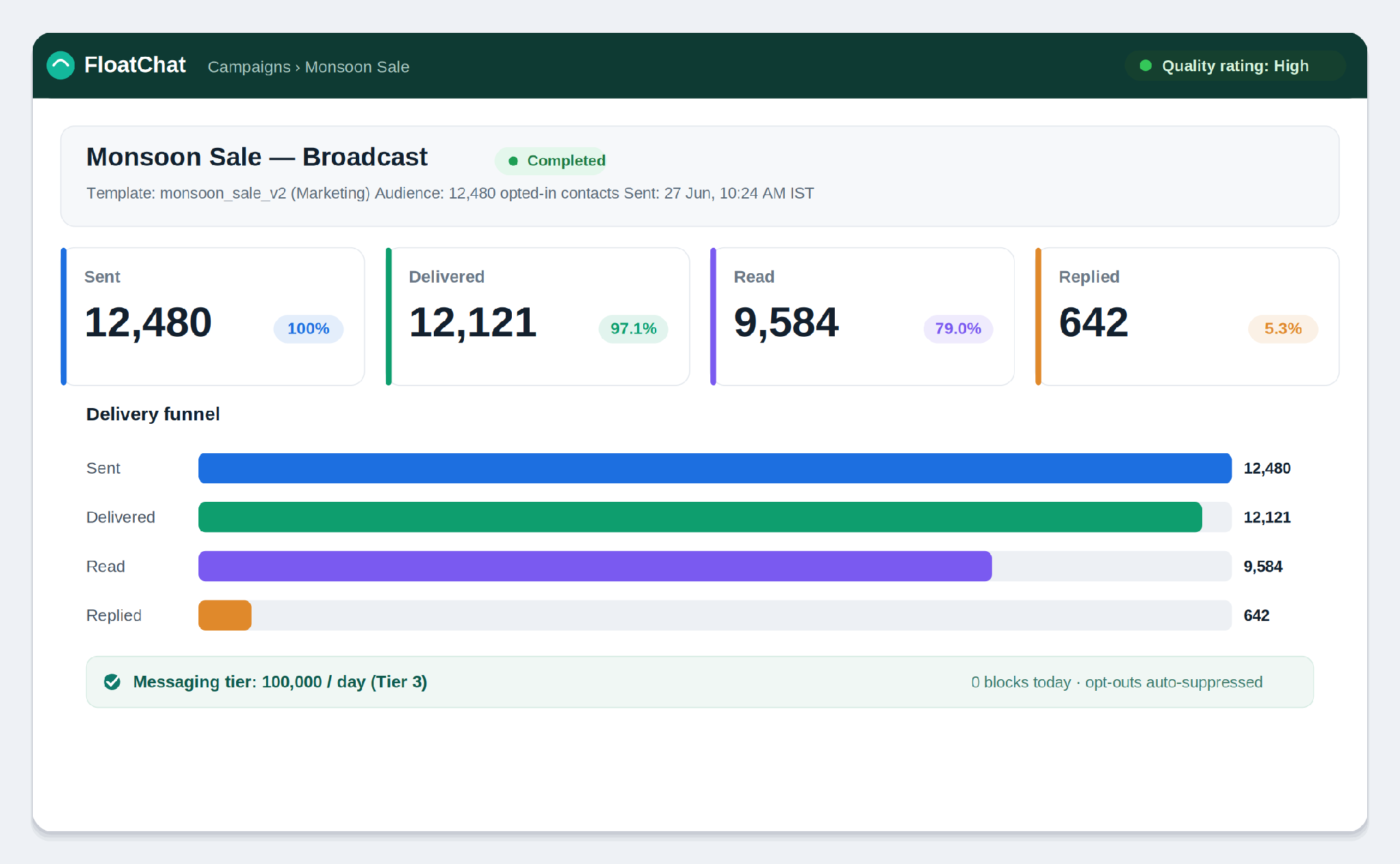1400x864 pixels.
Task: Click the FloatChat brand name
Action: [x=135, y=65]
